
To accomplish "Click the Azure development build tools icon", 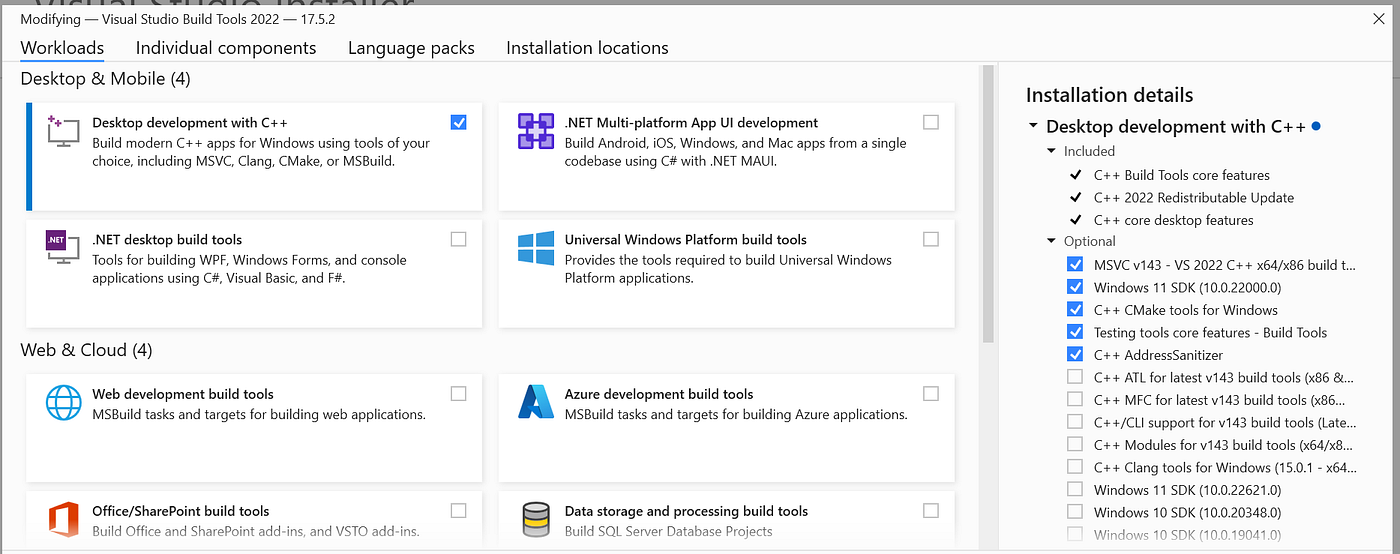I will point(536,402).
